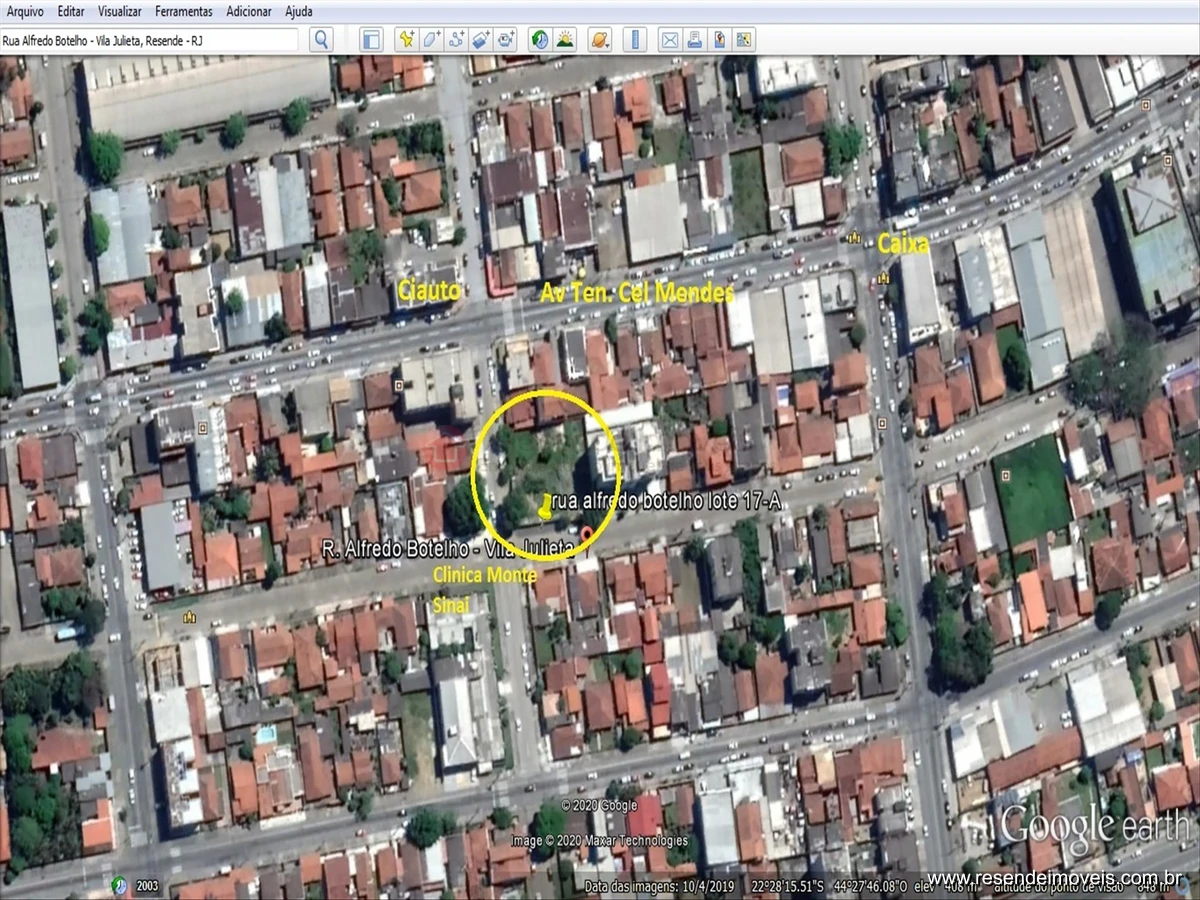Expand the Adicionar menu
The image size is (1200, 900).
249,12
